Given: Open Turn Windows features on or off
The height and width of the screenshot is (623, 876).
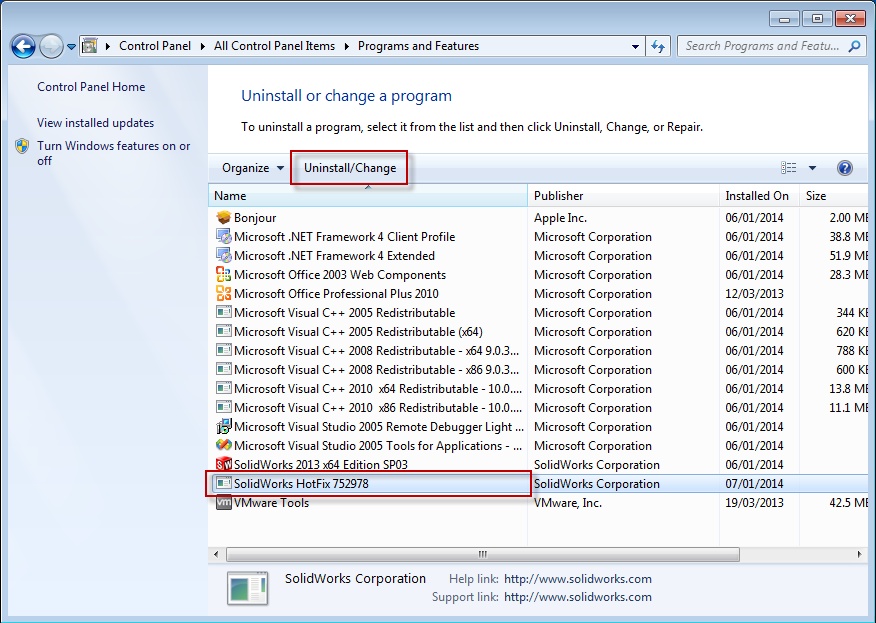Looking at the screenshot, I should click(113, 153).
